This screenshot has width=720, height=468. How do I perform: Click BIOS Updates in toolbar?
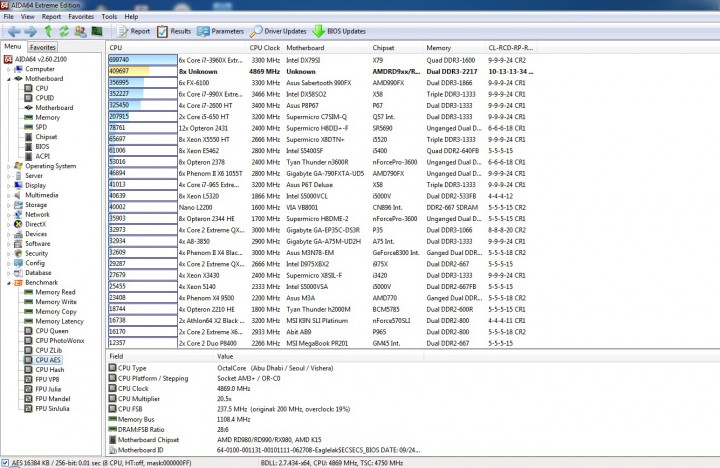(339, 31)
